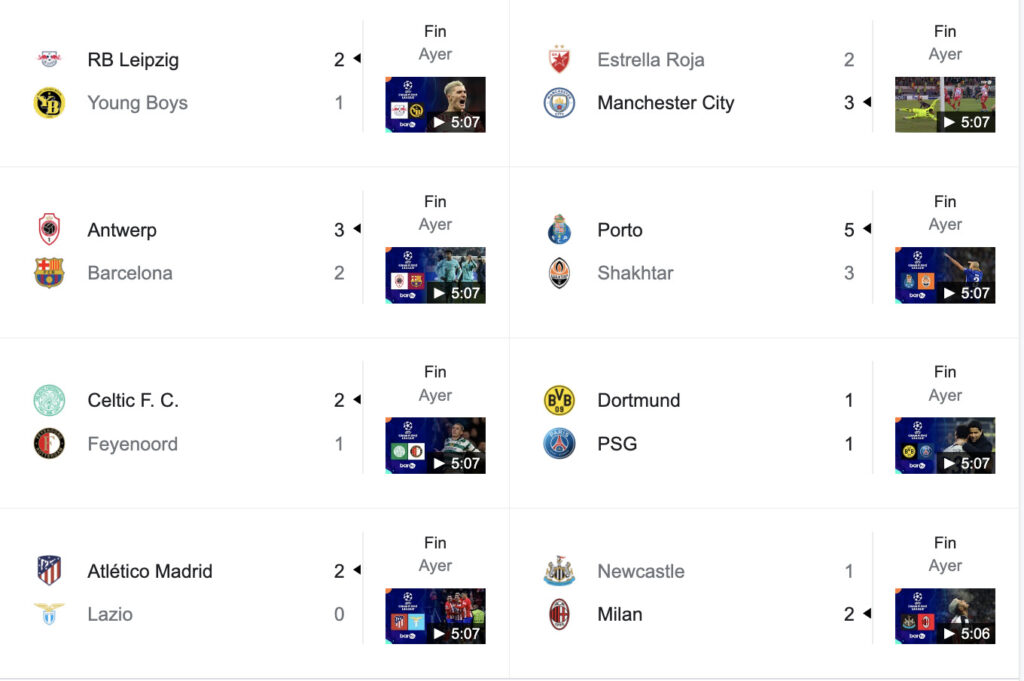Click the RB Leipzig club crest

49,59
